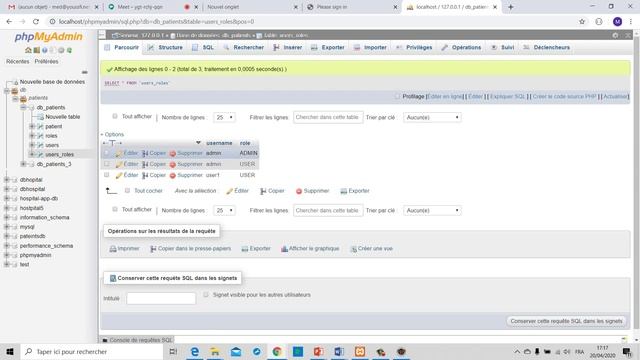Click Filtrer les lignes field above results
The width and height of the screenshot is (640, 360).
click(x=328, y=118)
